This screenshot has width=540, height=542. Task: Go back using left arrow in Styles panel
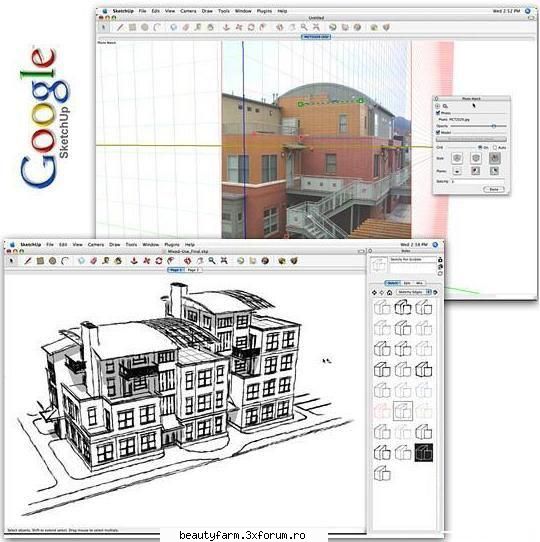pos(374,292)
